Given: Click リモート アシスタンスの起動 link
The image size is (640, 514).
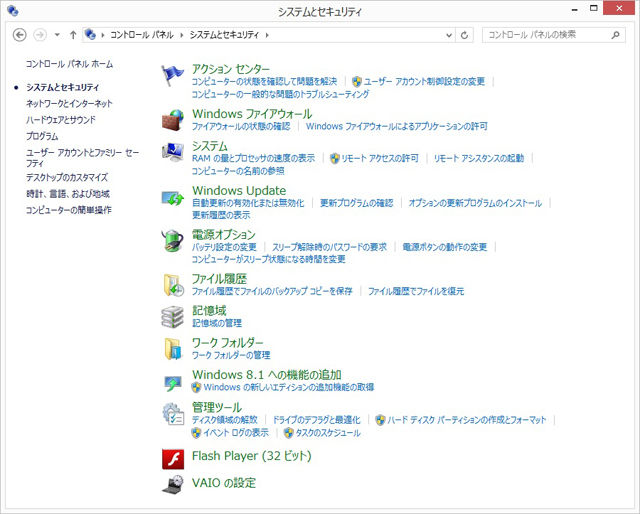Looking at the screenshot, I should coord(479,158).
